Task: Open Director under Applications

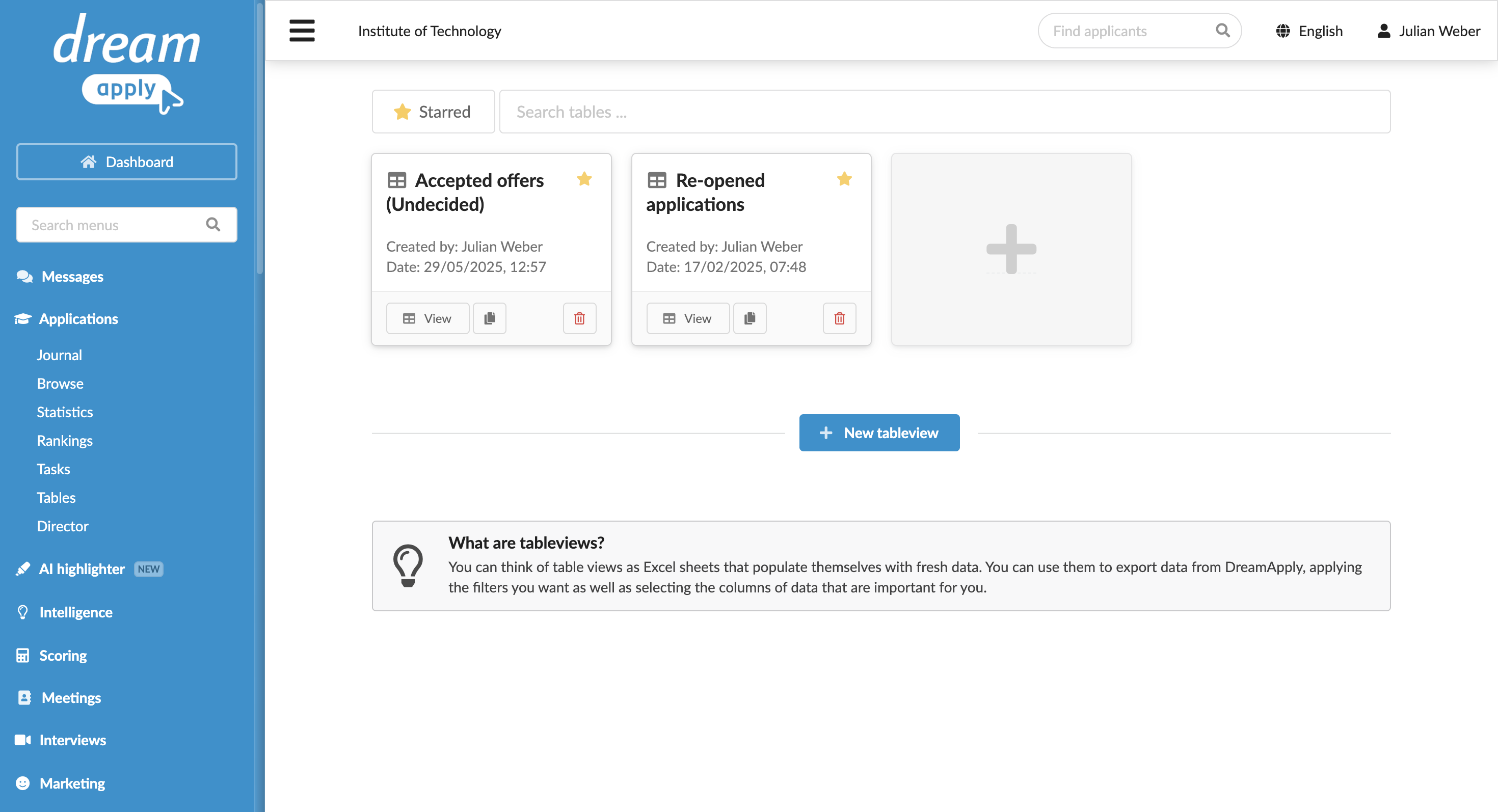Action: (x=62, y=526)
